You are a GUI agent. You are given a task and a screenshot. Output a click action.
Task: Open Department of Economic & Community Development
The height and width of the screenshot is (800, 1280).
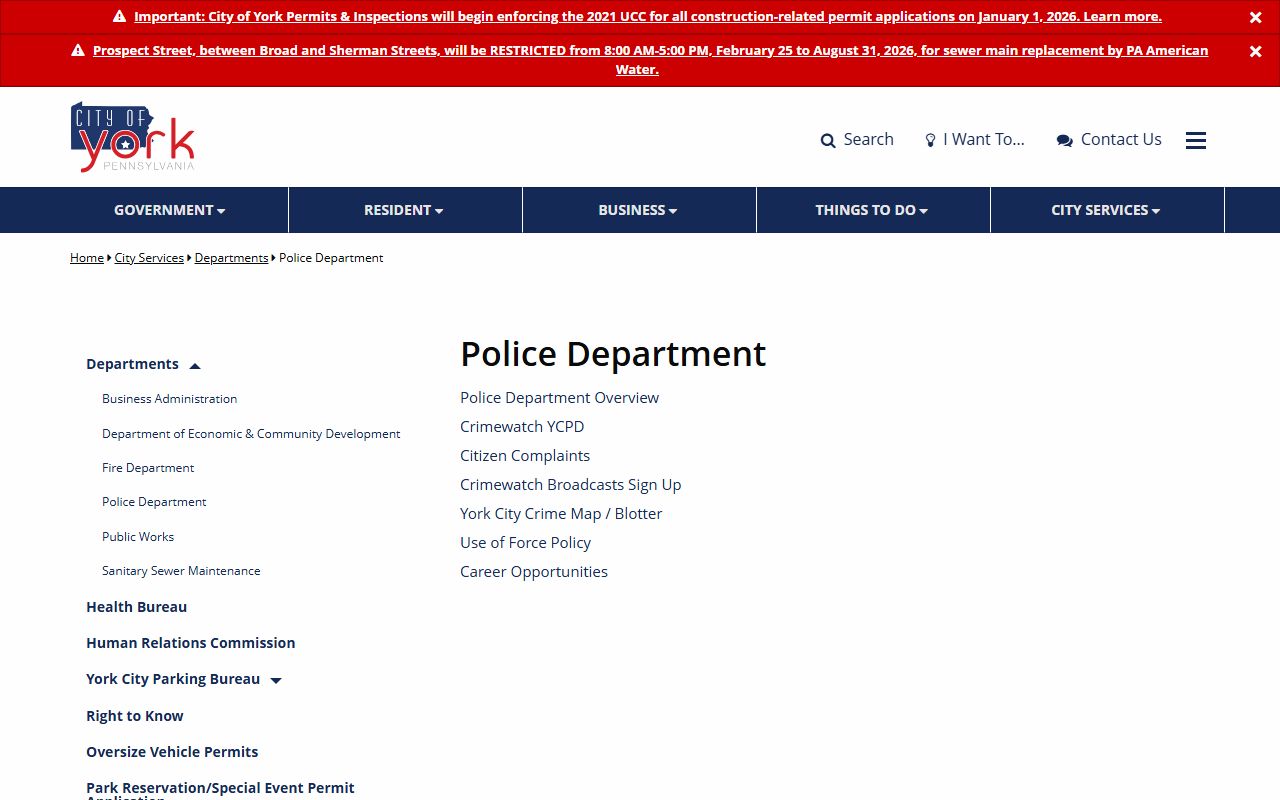click(x=251, y=434)
